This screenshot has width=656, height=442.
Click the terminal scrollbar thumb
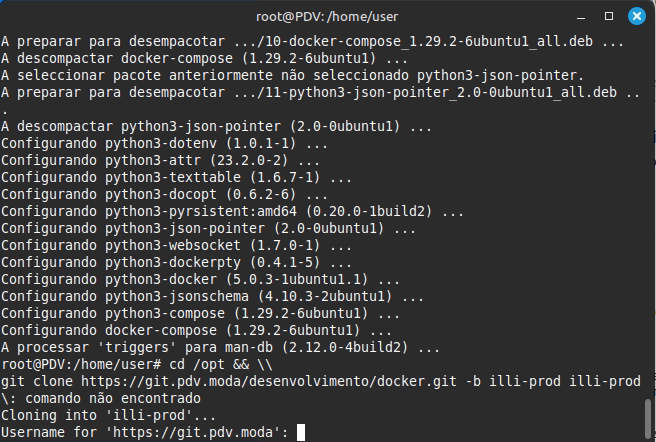tap(648, 419)
